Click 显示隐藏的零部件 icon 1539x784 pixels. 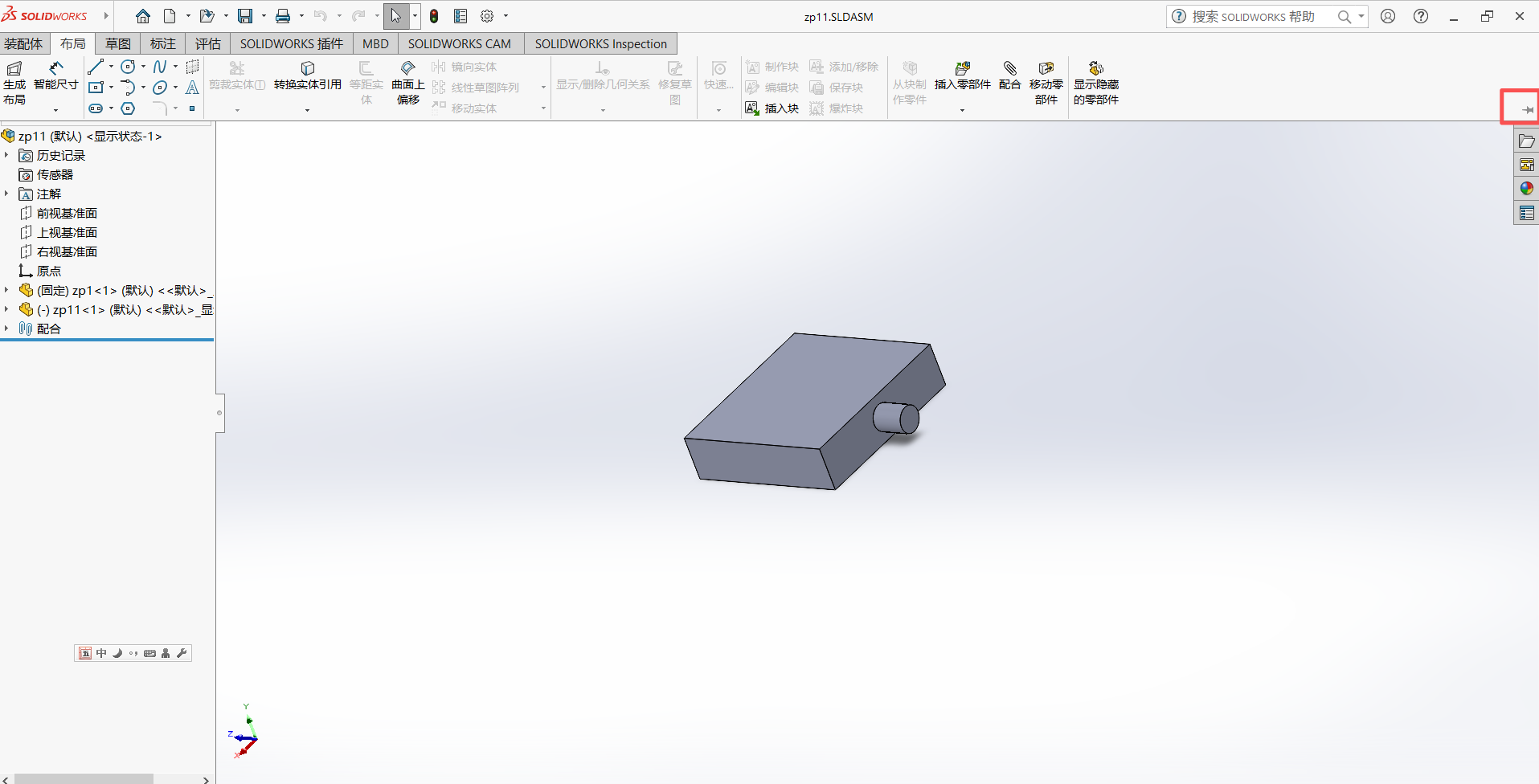click(1095, 75)
